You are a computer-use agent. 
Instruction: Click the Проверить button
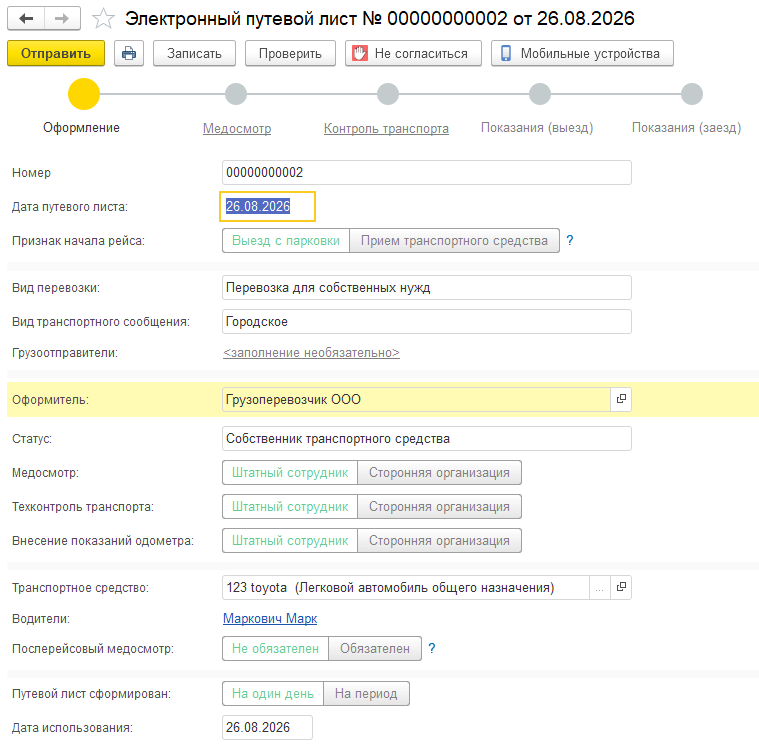(290, 53)
